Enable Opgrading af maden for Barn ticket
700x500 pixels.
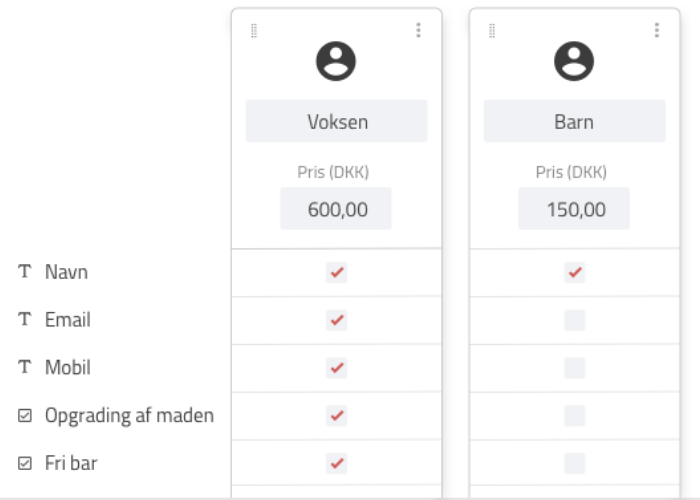pos(575,416)
